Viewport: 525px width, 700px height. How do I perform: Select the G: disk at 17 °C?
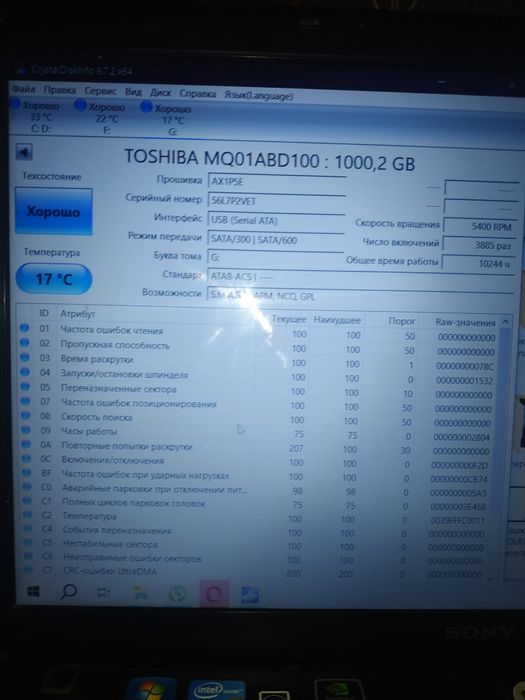tap(167, 120)
